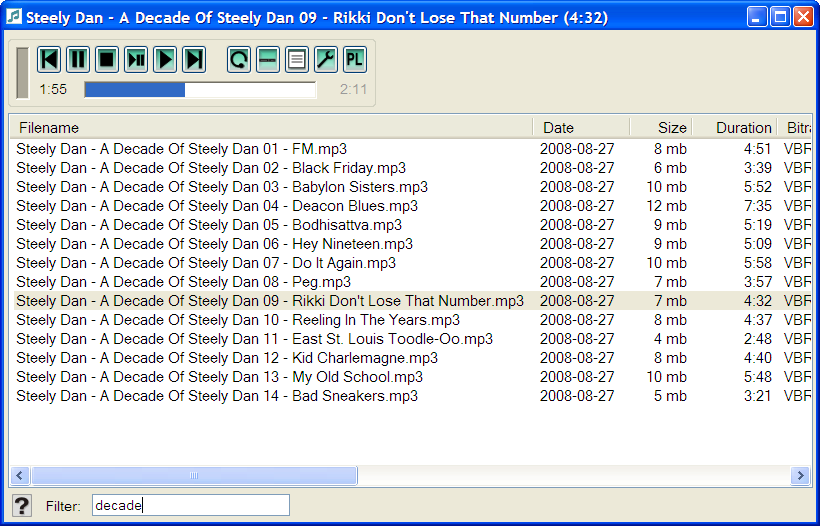Select the track 12 - Kid Charlemagne.mp3

227,358
